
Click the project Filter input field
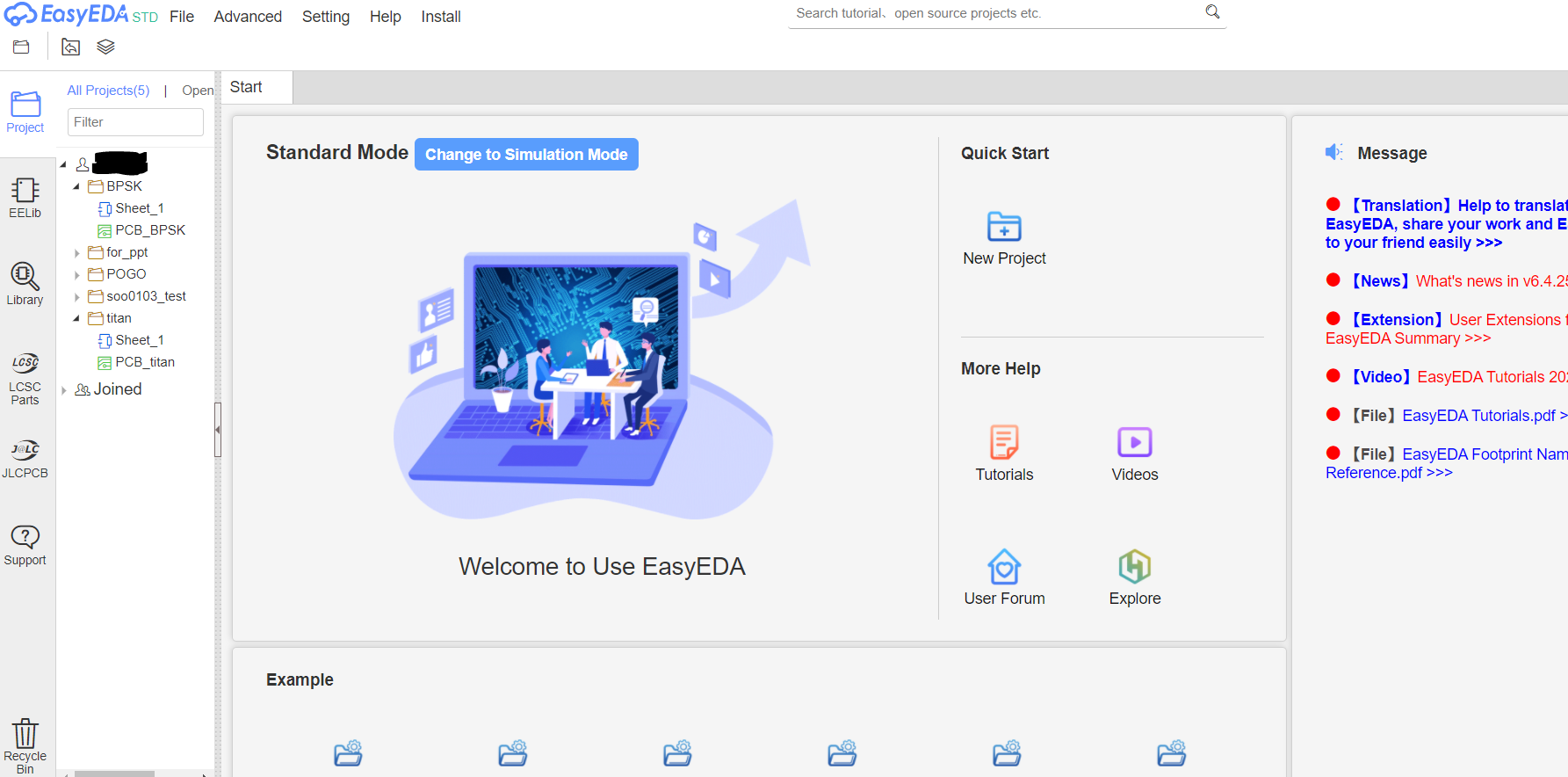[x=135, y=122]
